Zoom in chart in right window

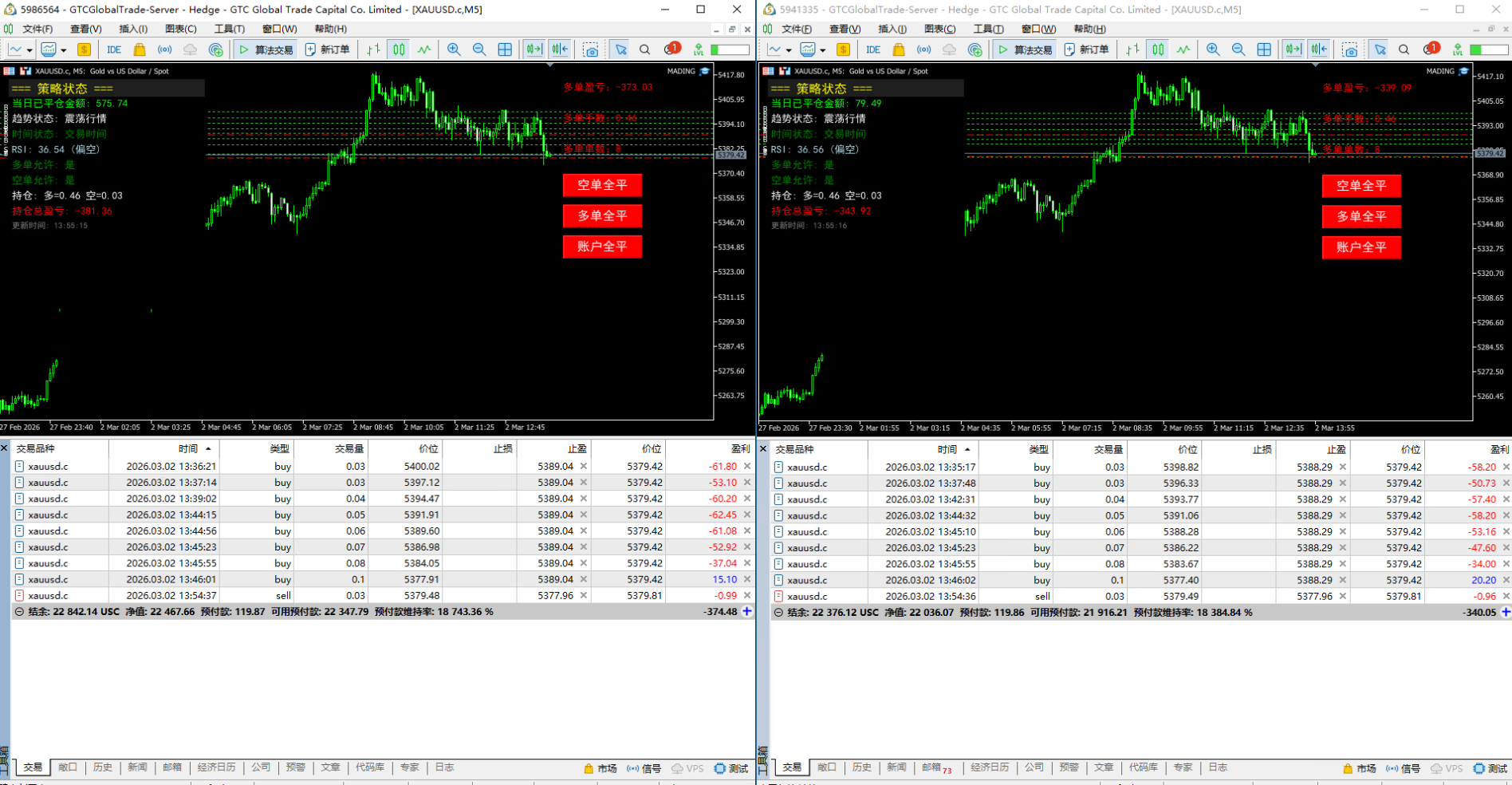[x=1213, y=49]
